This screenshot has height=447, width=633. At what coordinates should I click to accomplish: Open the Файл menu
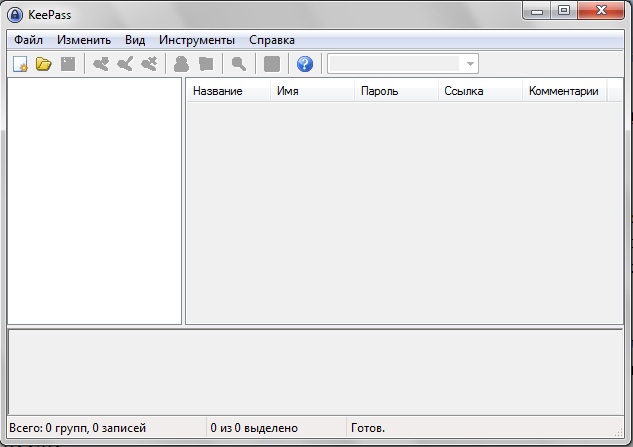pyautogui.click(x=29, y=40)
